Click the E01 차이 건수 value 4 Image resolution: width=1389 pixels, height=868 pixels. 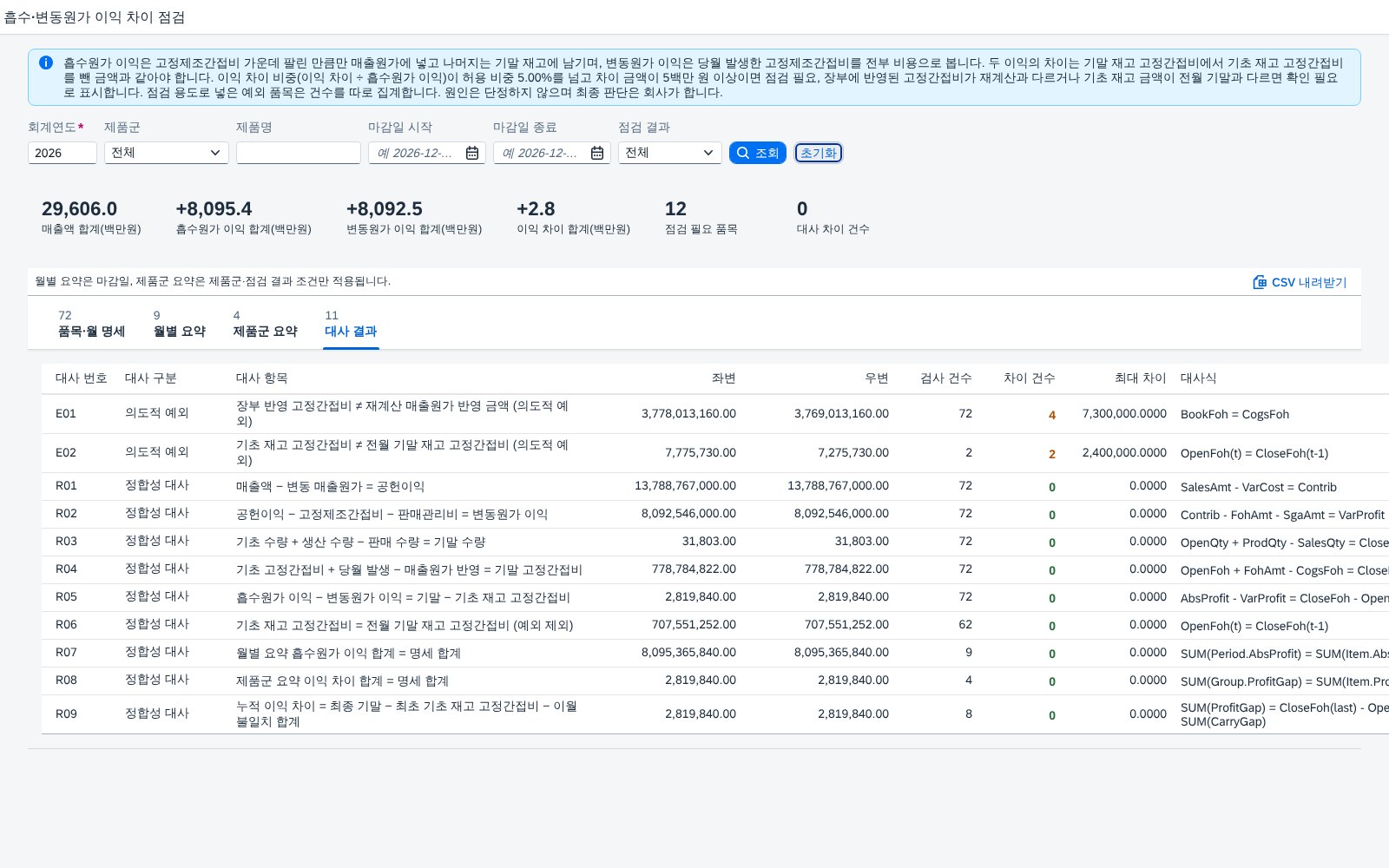click(1052, 415)
